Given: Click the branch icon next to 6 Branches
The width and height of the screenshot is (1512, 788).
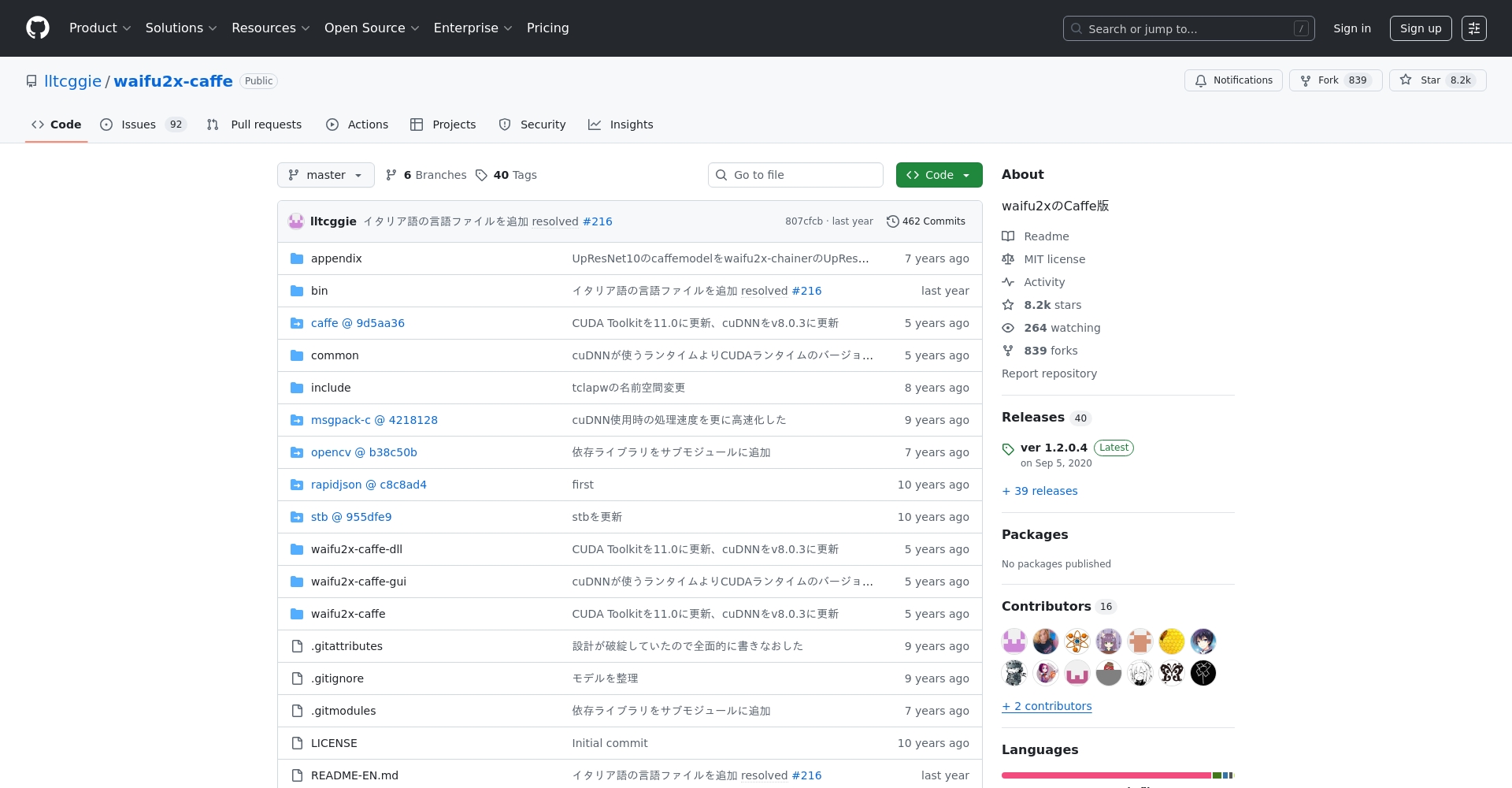Looking at the screenshot, I should [x=391, y=175].
